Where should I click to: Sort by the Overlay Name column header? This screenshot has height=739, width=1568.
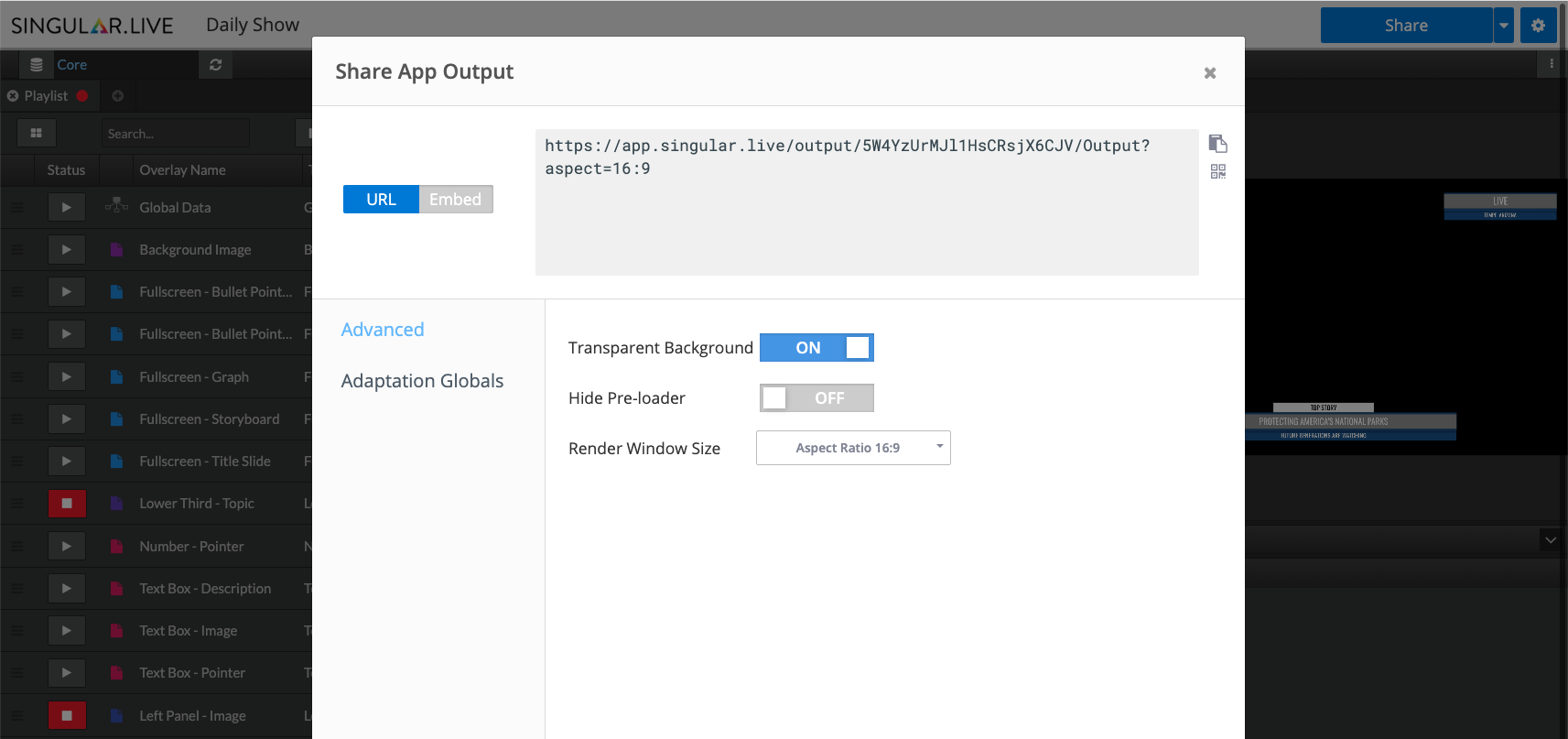pos(182,170)
